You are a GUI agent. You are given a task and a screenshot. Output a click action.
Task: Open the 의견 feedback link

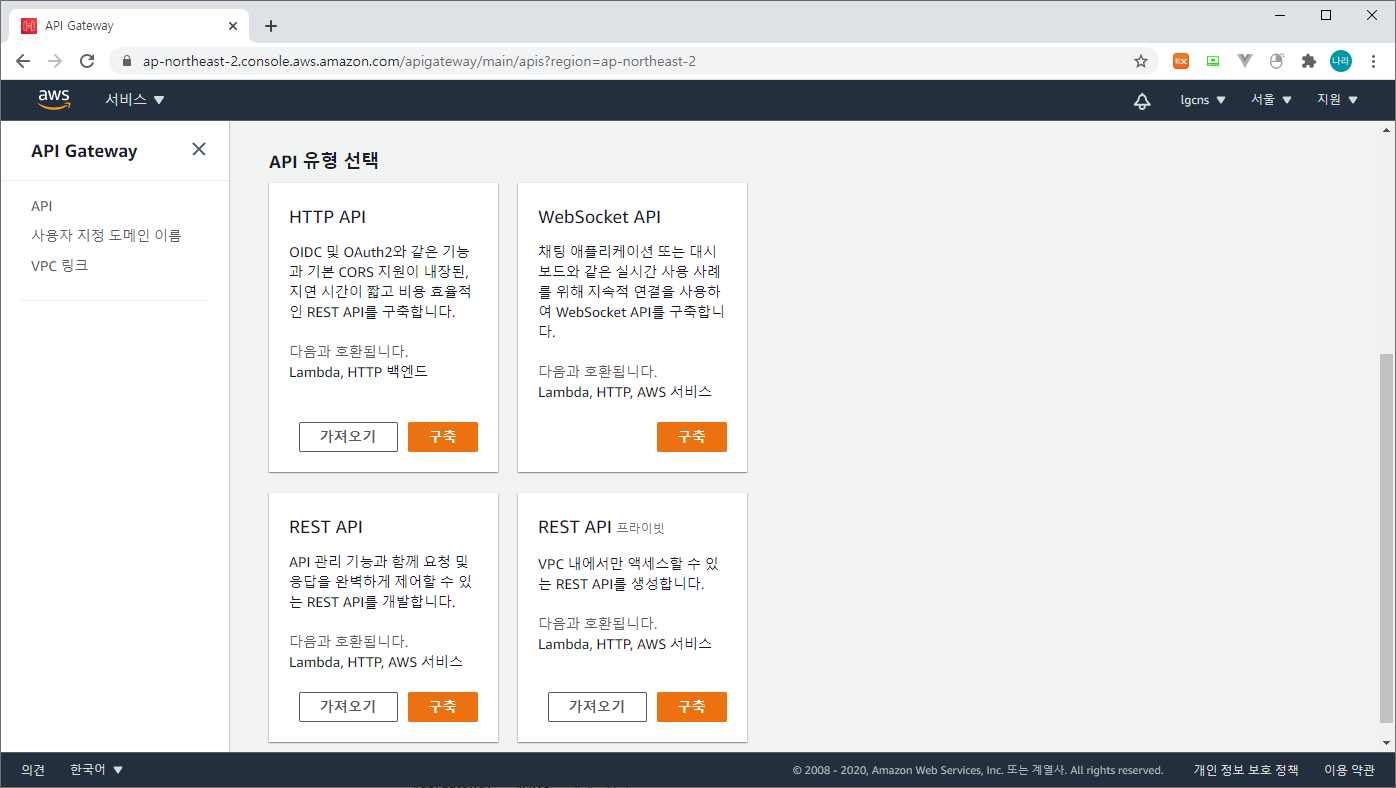[x=33, y=770]
